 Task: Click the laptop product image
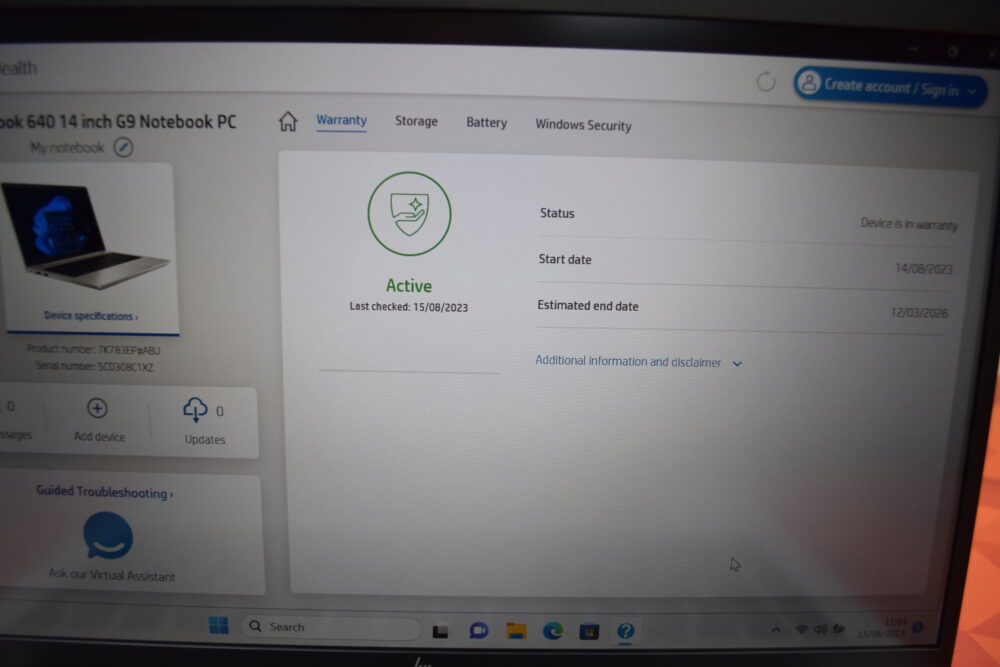coord(85,235)
